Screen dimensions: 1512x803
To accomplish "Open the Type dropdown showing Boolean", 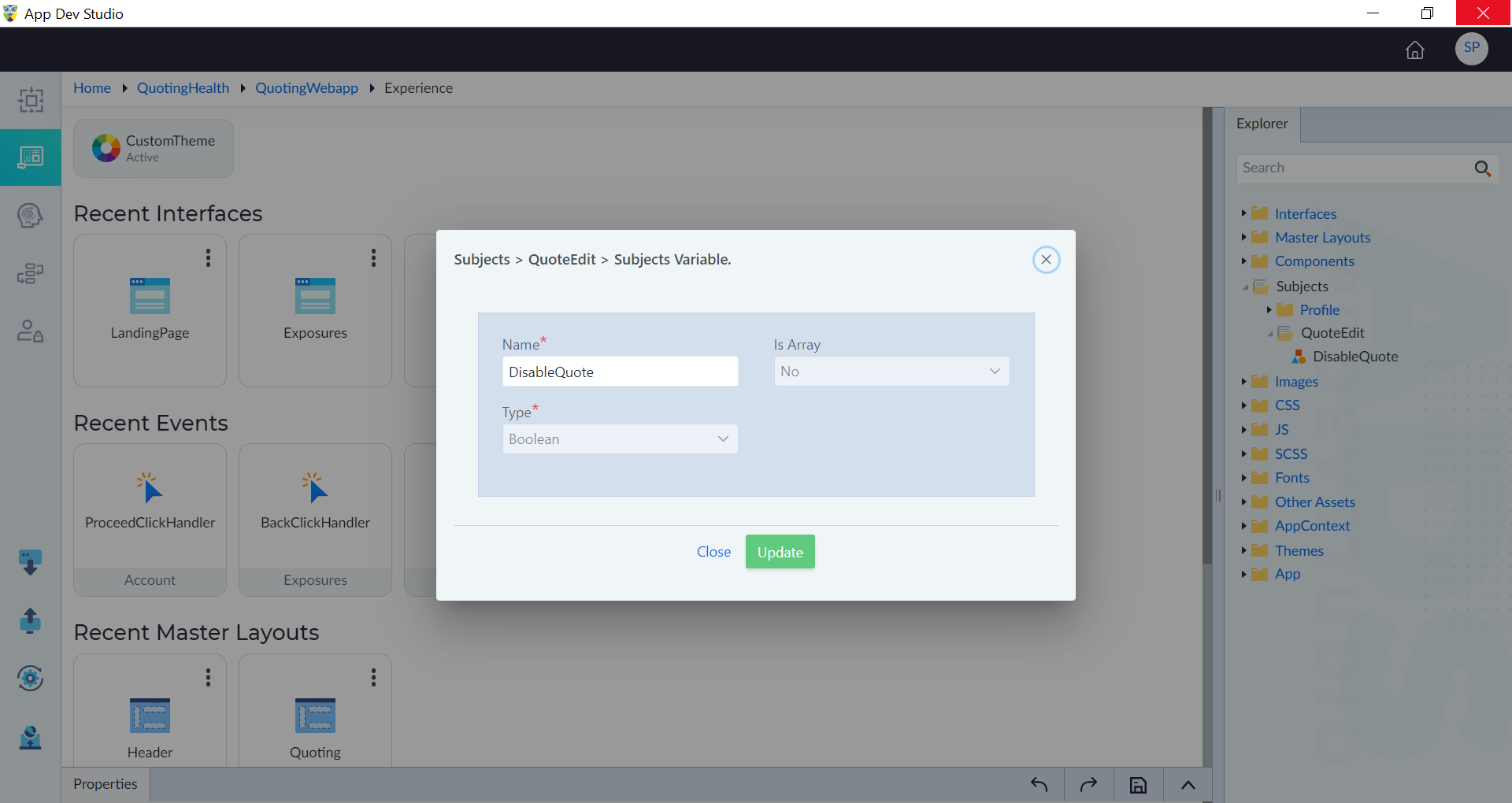I will pyautogui.click(x=620, y=439).
